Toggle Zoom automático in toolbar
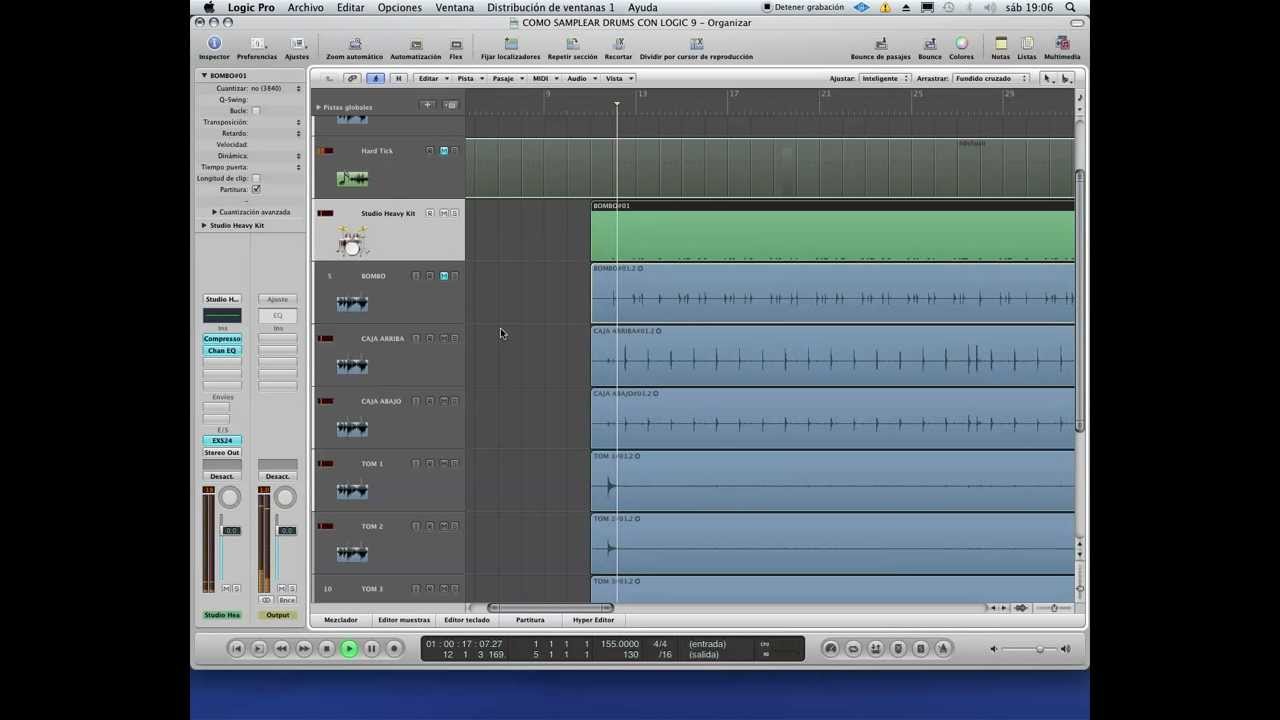1280x720 pixels. (354, 44)
